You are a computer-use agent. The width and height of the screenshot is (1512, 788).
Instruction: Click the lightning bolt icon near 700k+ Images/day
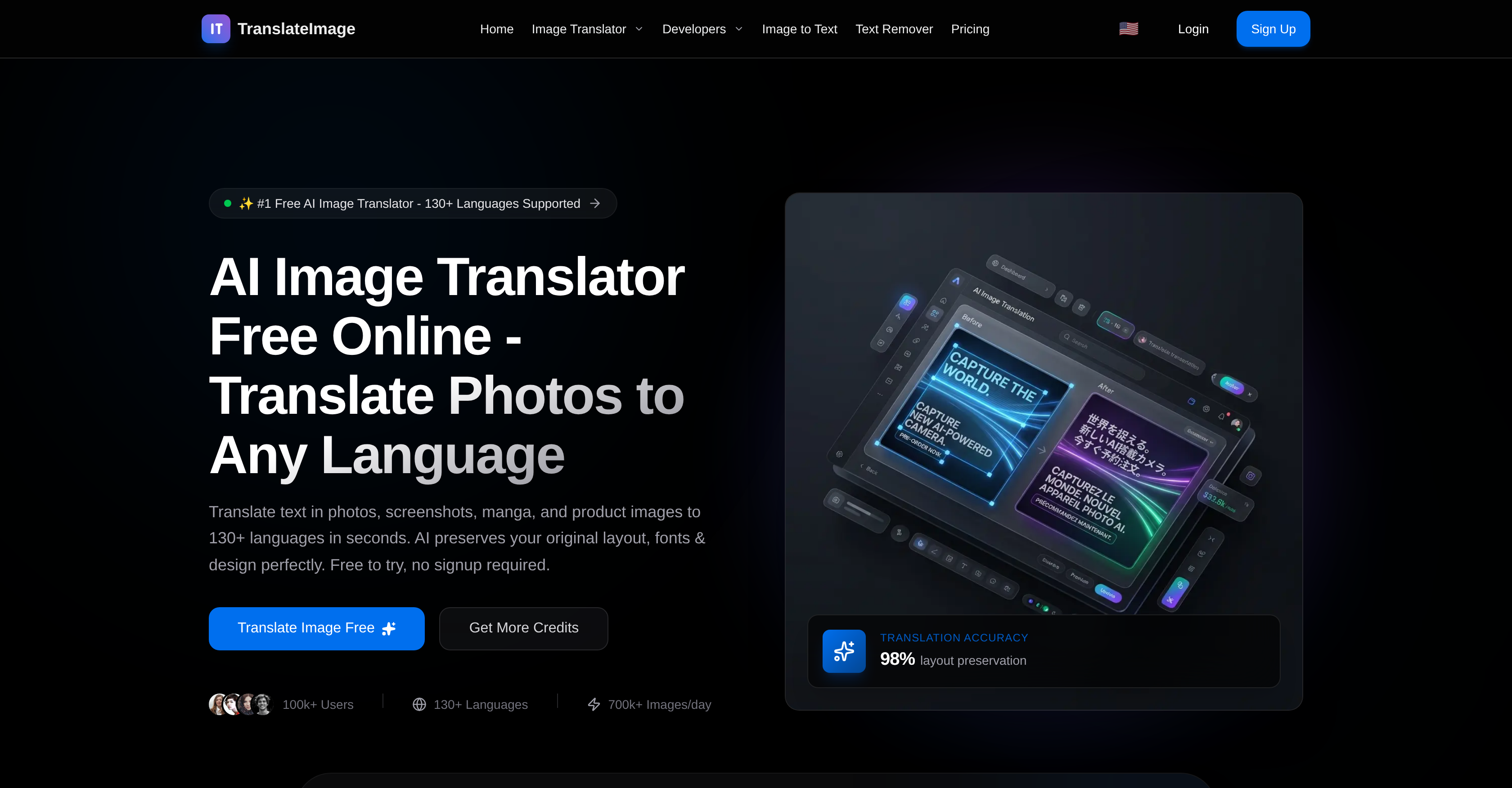(594, 704)
